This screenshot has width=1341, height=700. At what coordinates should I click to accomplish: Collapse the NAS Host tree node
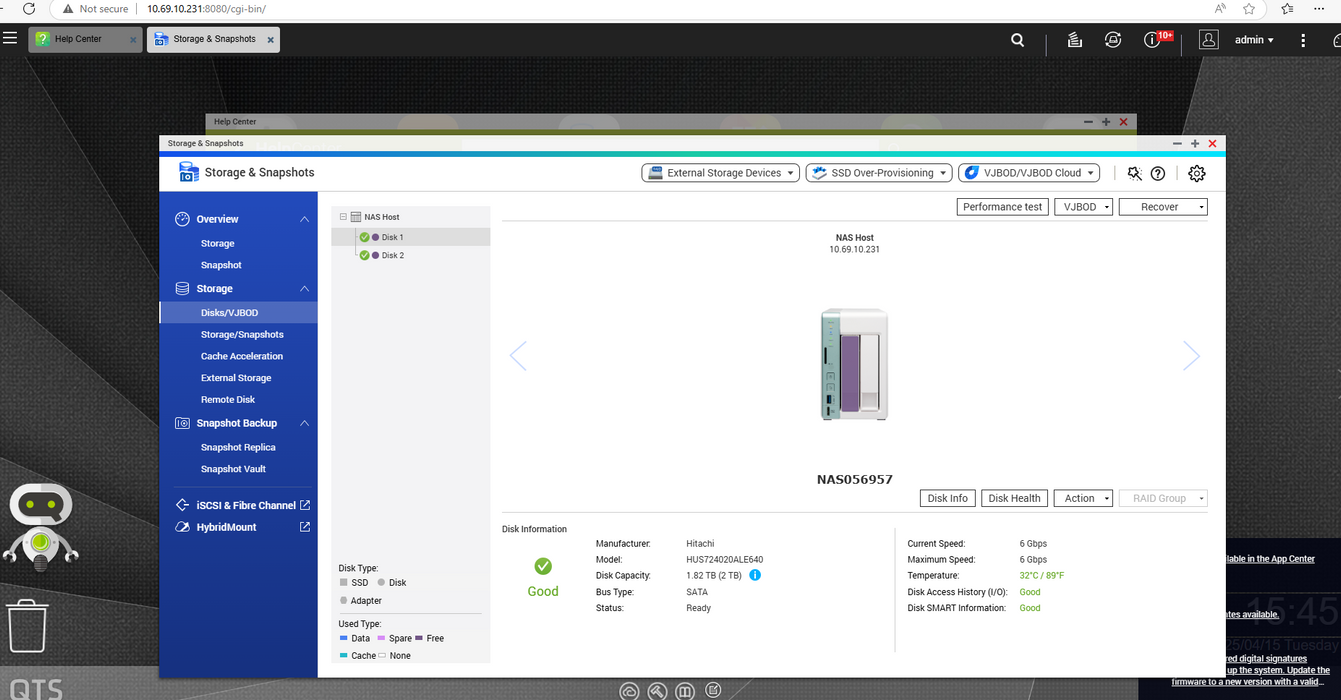point(343,217)
